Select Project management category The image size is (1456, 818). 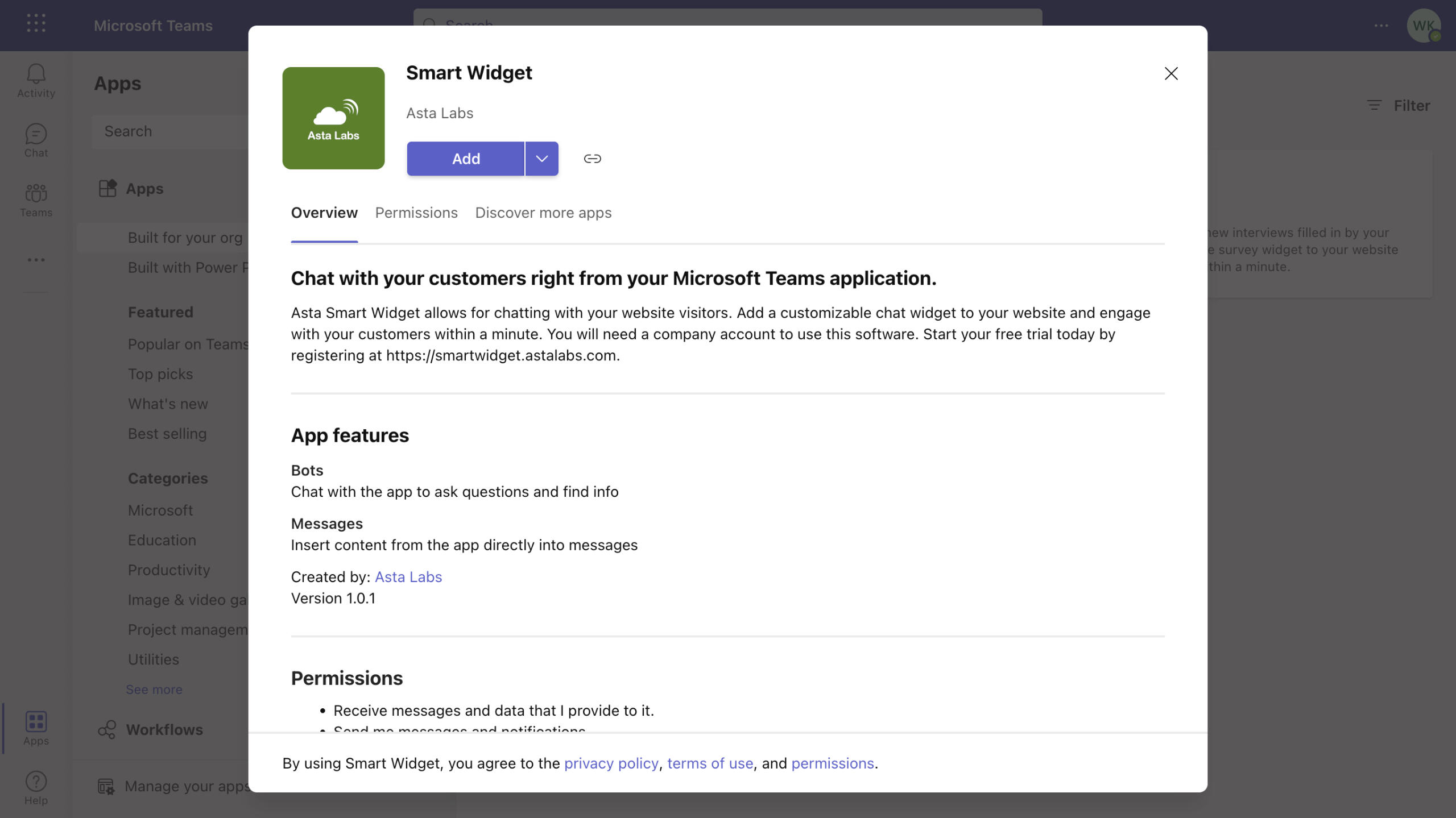(188, 629)
